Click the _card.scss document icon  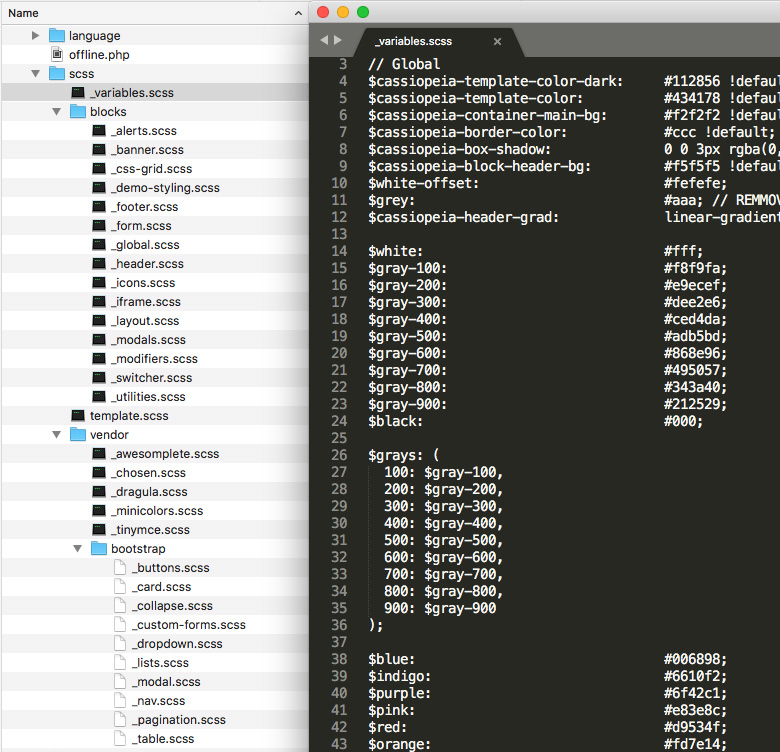click(120, 586)
